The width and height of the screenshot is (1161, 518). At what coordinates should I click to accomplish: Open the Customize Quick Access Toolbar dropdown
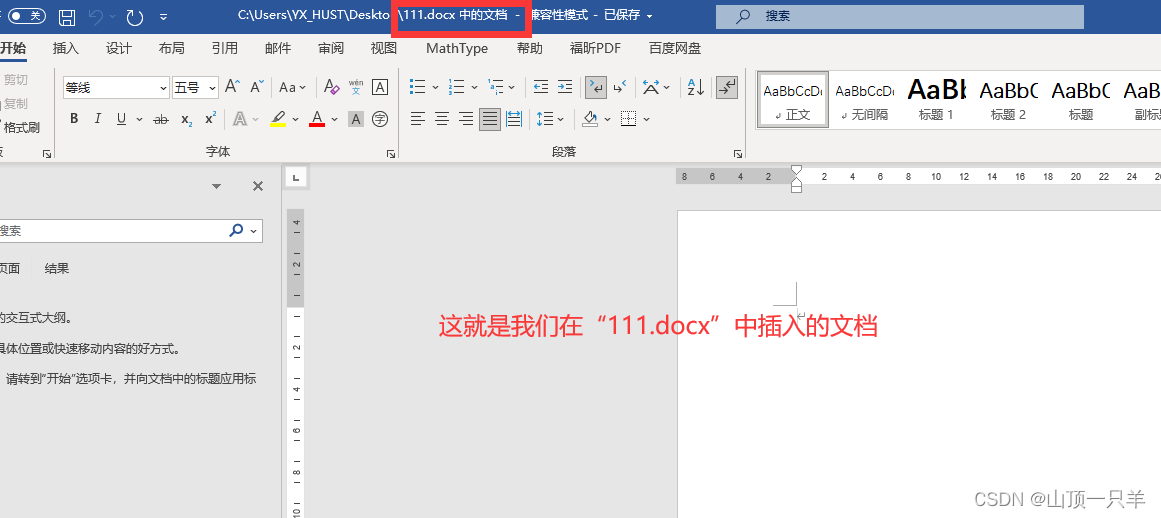click(164, 16)
